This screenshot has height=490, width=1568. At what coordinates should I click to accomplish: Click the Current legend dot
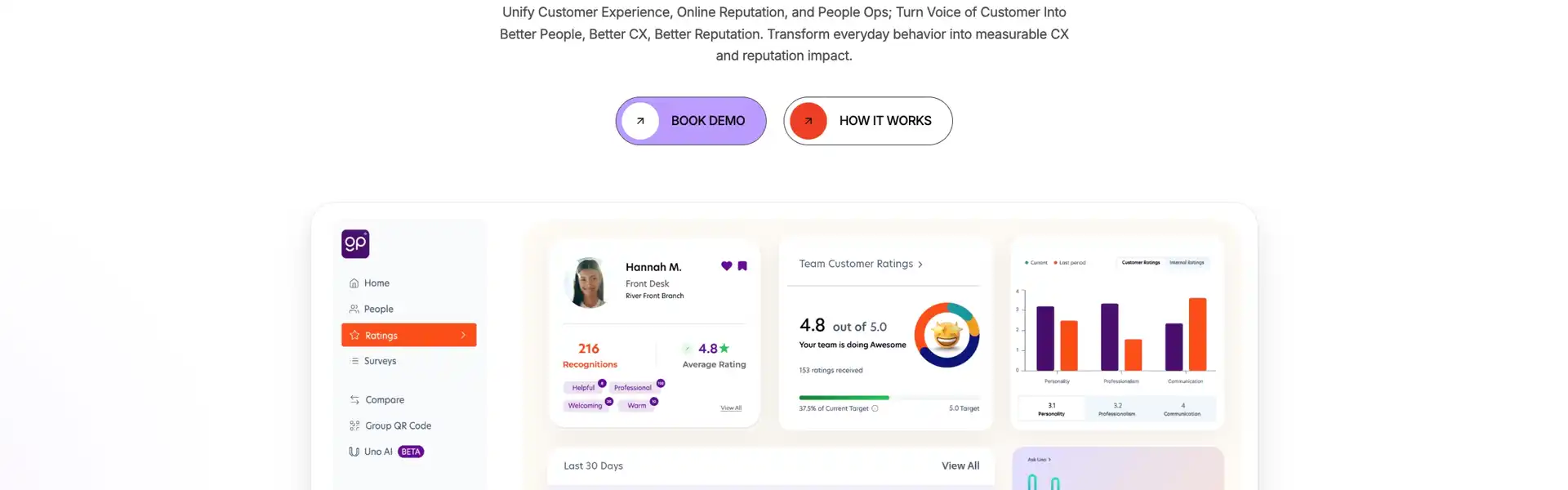point(1027,263)
